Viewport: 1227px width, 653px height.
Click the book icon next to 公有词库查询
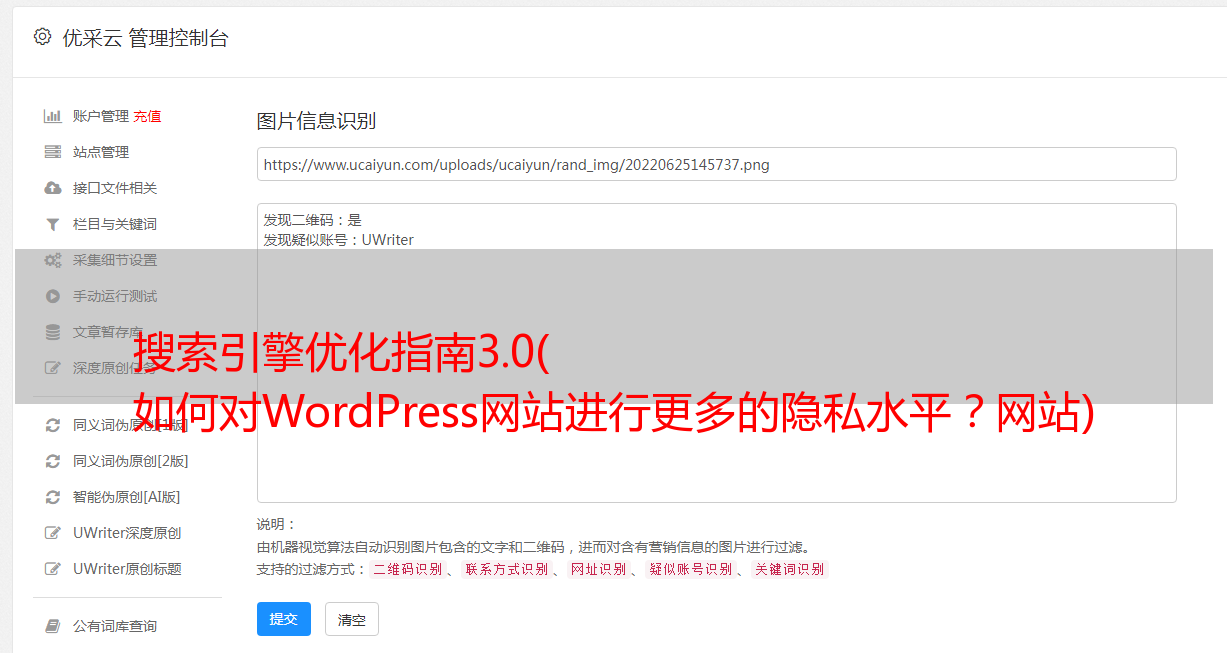click(53, 626)
